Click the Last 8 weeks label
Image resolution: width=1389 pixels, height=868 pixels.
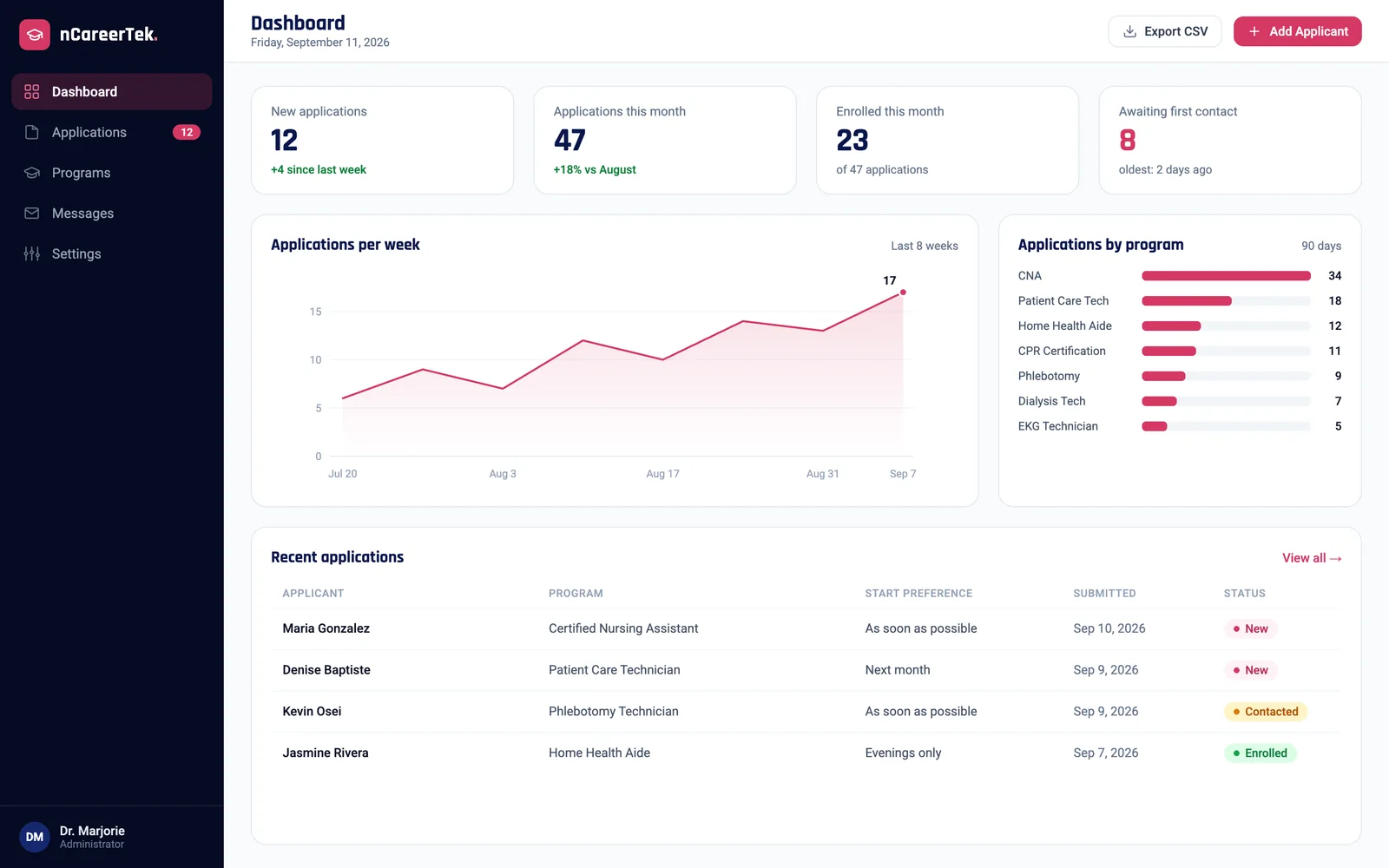925,247
